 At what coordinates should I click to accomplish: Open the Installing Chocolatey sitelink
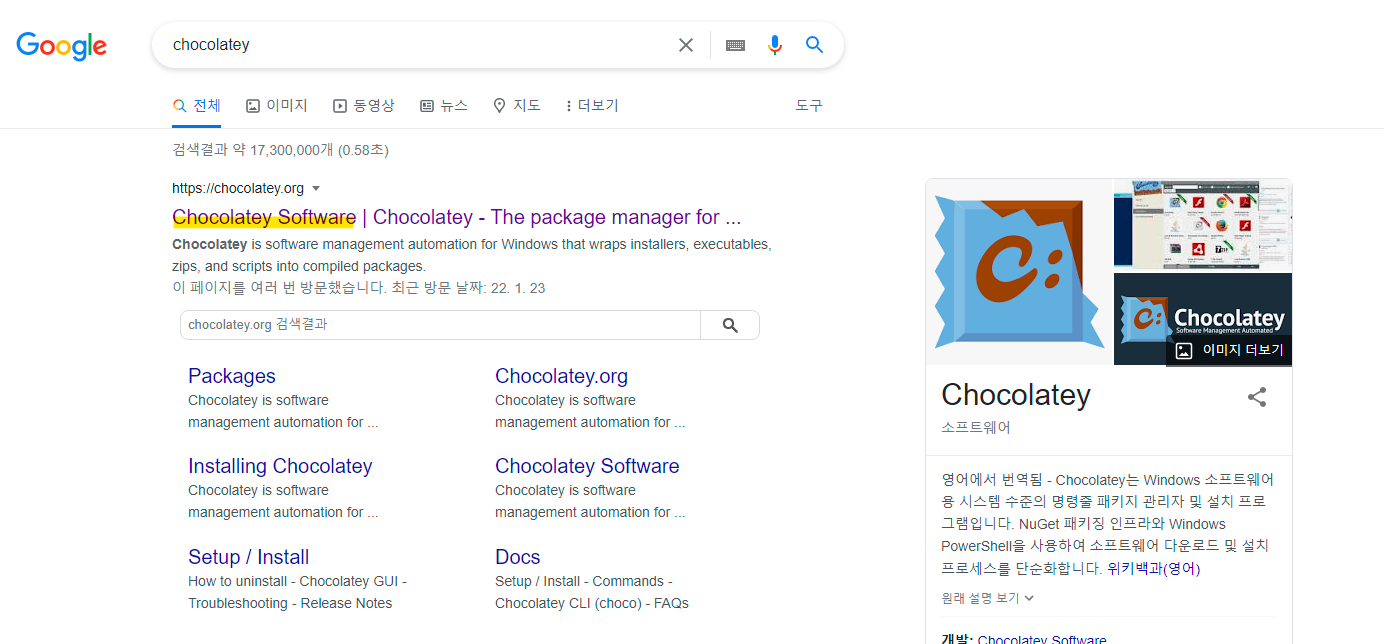click(280, 466)
